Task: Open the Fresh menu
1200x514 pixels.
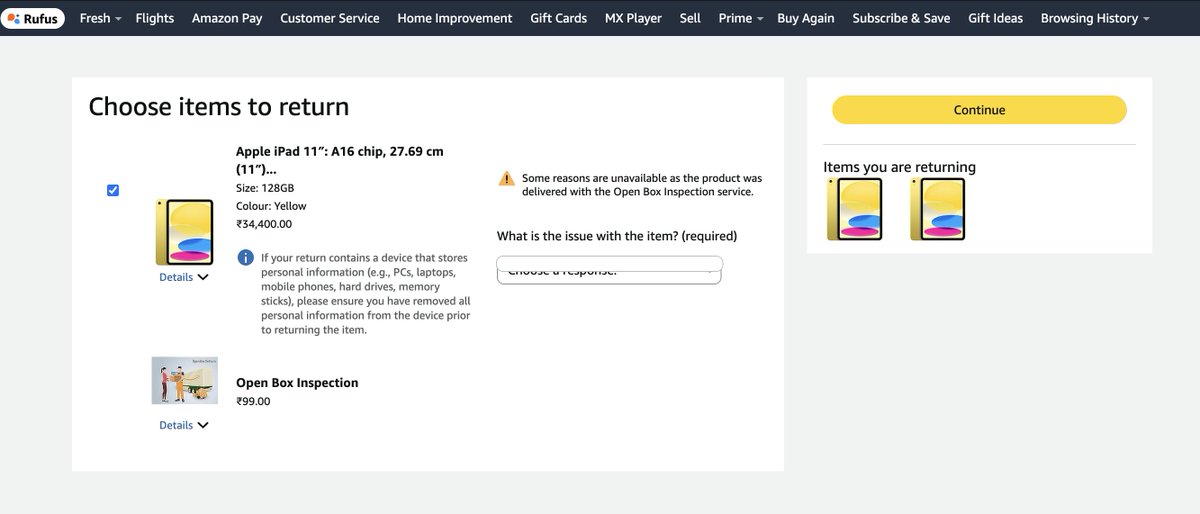Action: [x=100, y=18]
